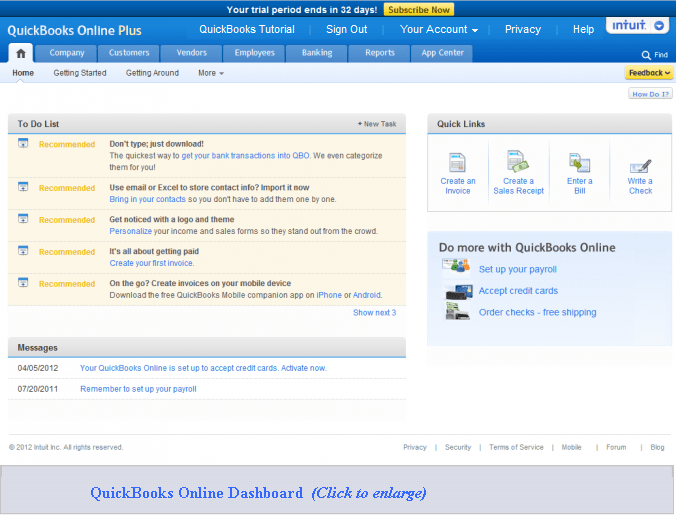Open footer Privacy link
676x516 pixels.
pyautogui.click(x=415, y=447)
